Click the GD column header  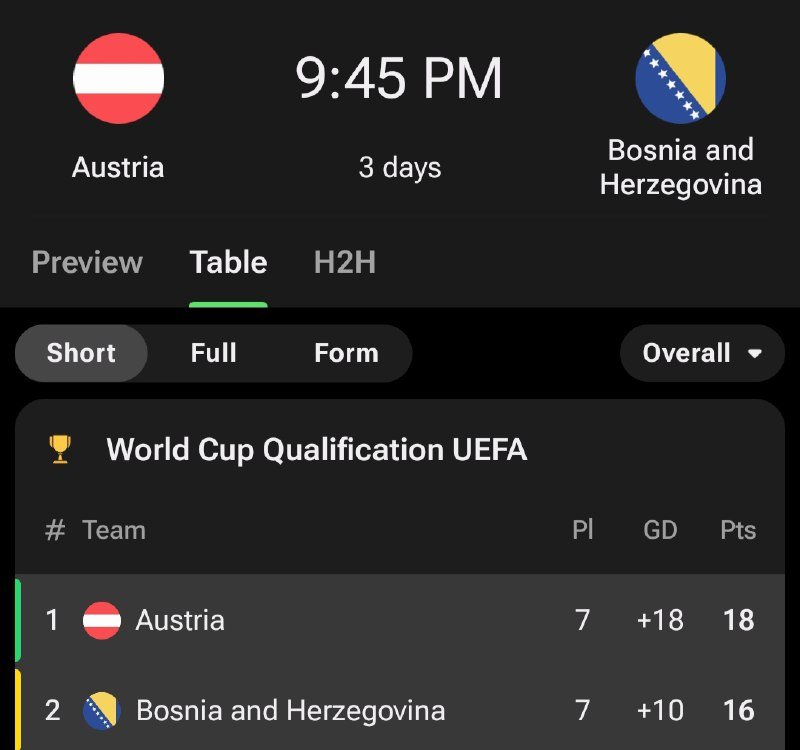660,530
